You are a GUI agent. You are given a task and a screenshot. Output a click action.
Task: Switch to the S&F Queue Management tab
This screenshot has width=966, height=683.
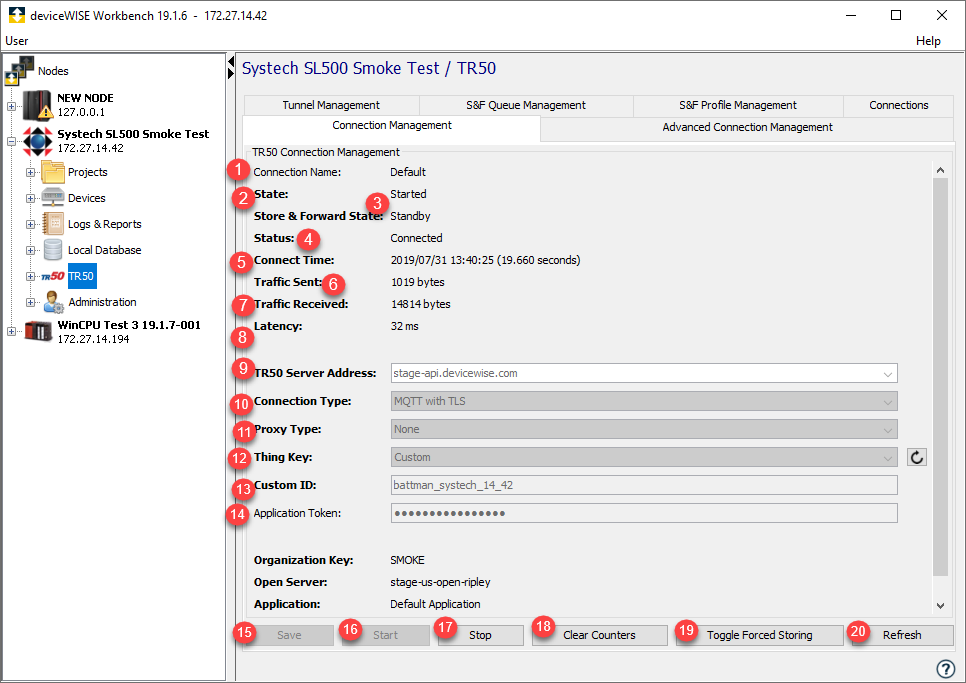coord(526,105)
